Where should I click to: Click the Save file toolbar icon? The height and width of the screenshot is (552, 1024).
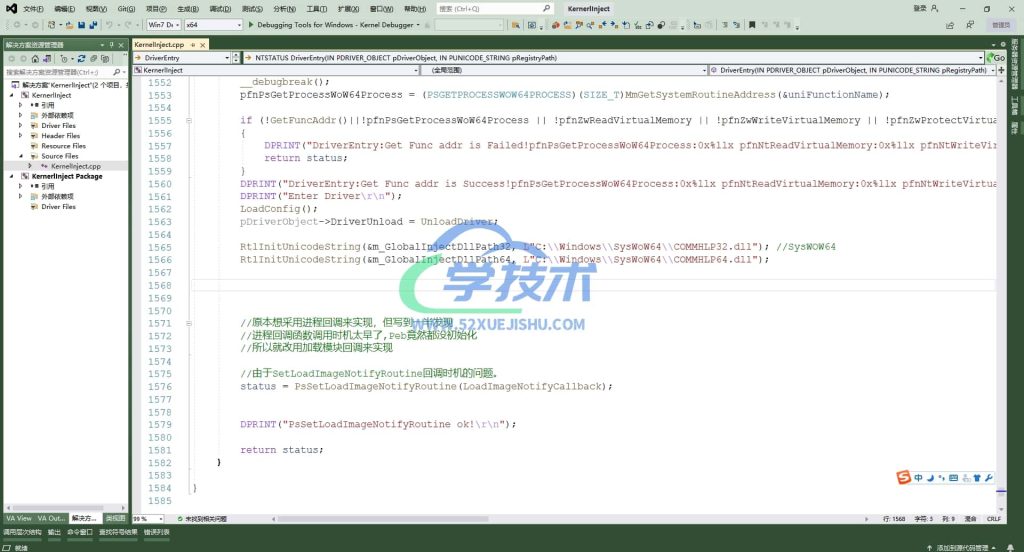pyautogui.click(x=82, y=25)
